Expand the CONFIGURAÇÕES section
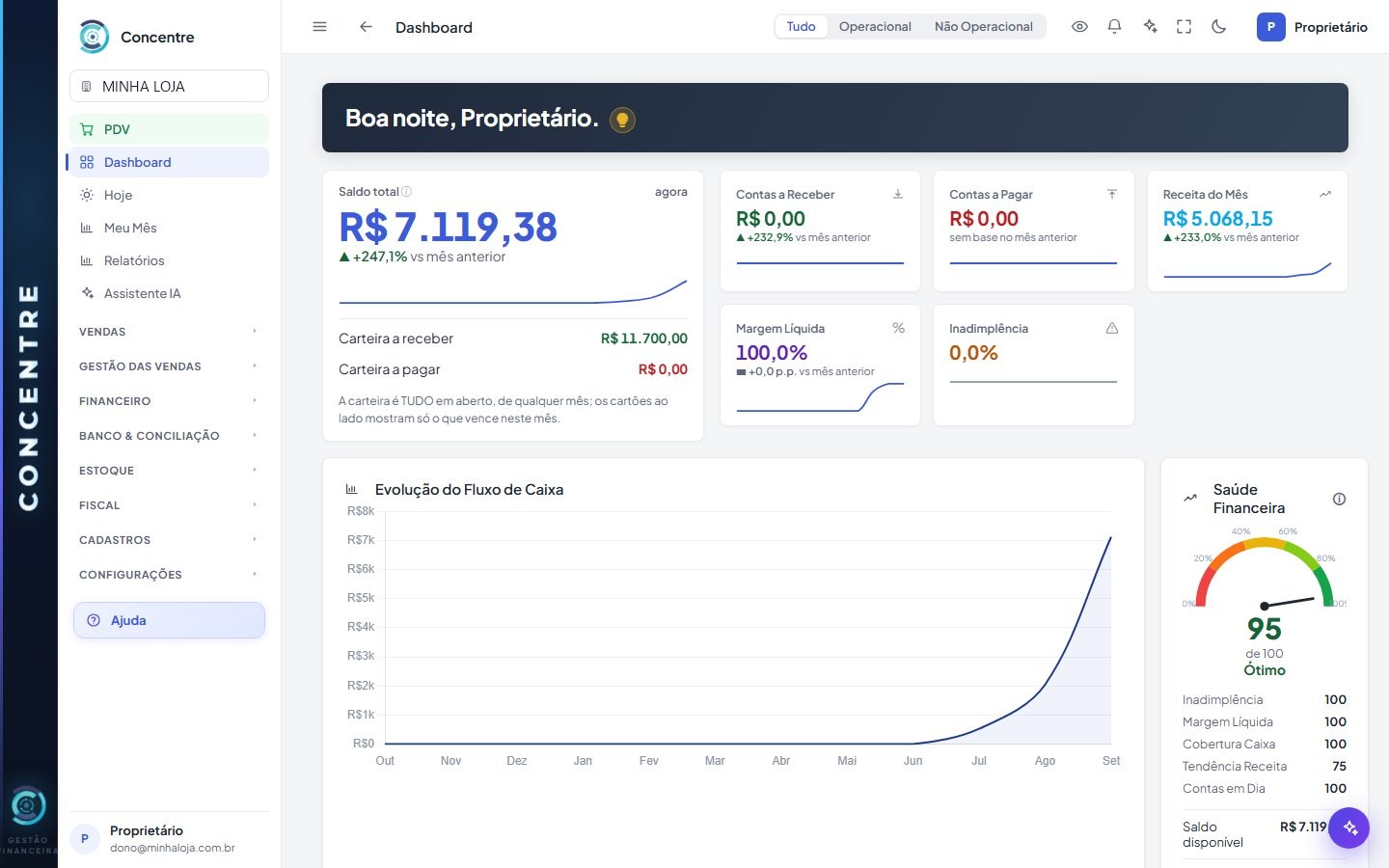Image resolution: width=1389 pixels, height=868 pixels. (x=169, y=575)
